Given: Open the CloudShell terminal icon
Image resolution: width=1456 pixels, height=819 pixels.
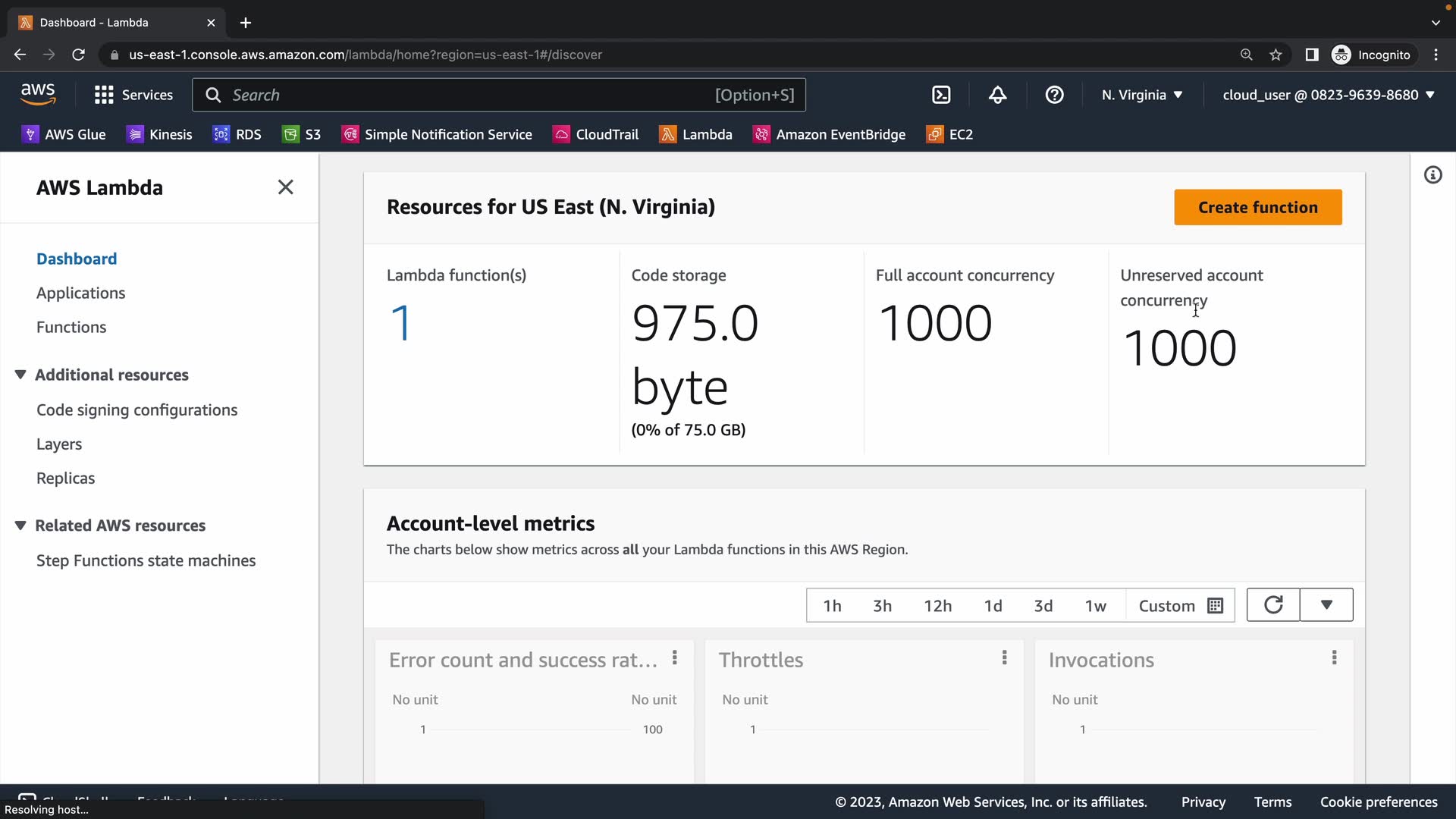Looking at the screenshot, I should (x=941, y=95).
